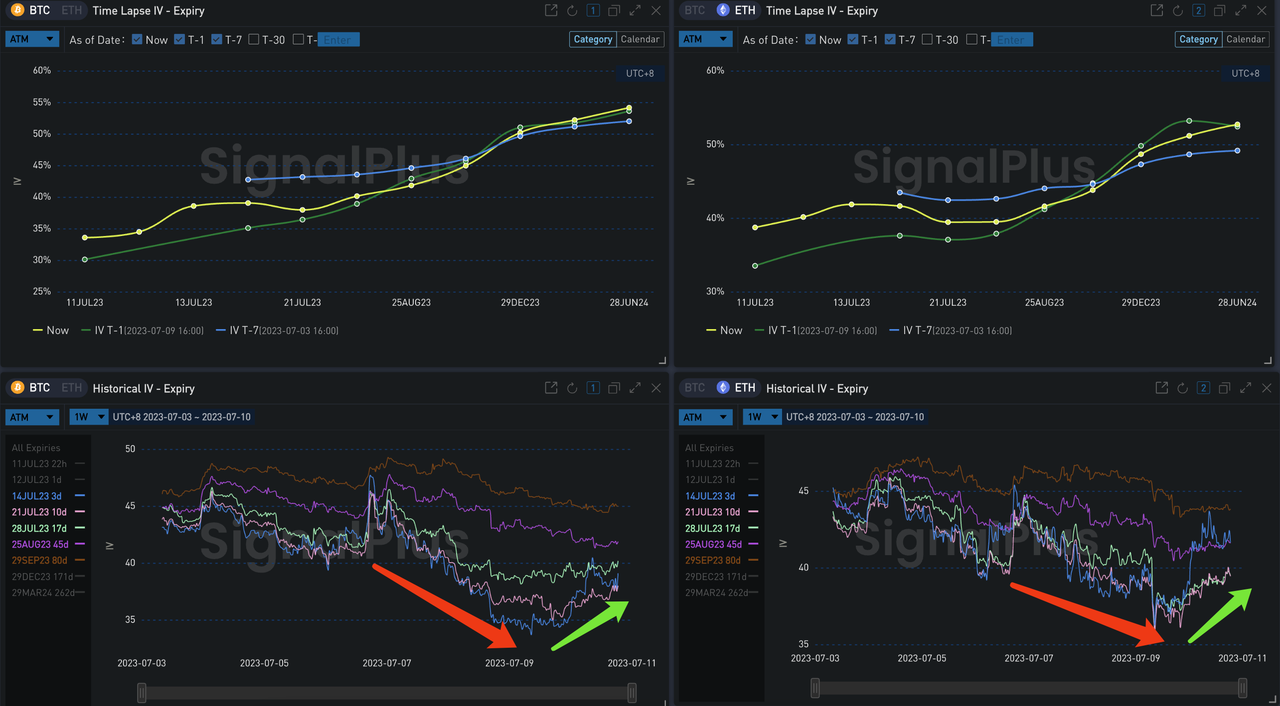Click the duplicate-panel icon in ETH Time Lapse IV
The width and height of the screenshot is (1280, 706).
1220,11
